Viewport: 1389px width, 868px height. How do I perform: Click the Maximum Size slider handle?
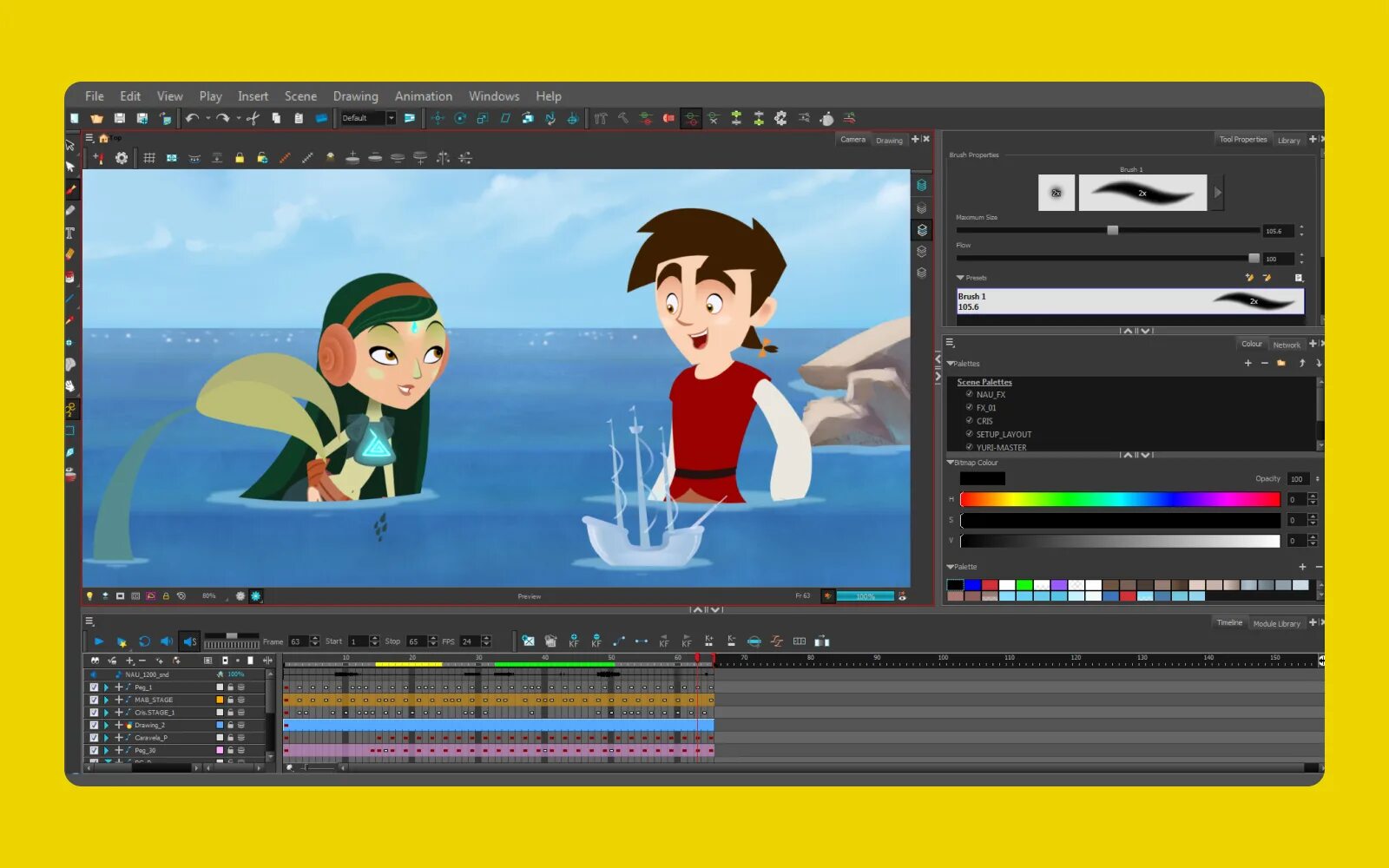[1112, 230]
